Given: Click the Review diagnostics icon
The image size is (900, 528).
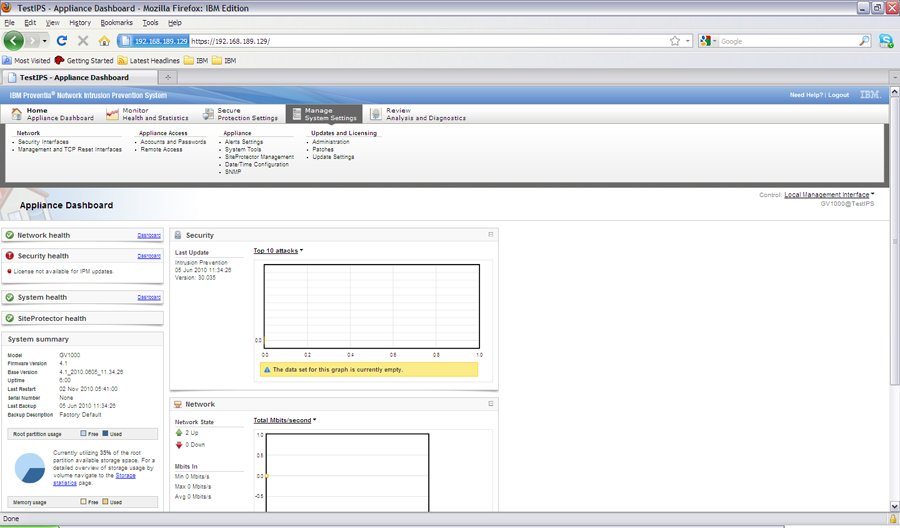Looking at the screenshot, I should click(x=376, y=114).
